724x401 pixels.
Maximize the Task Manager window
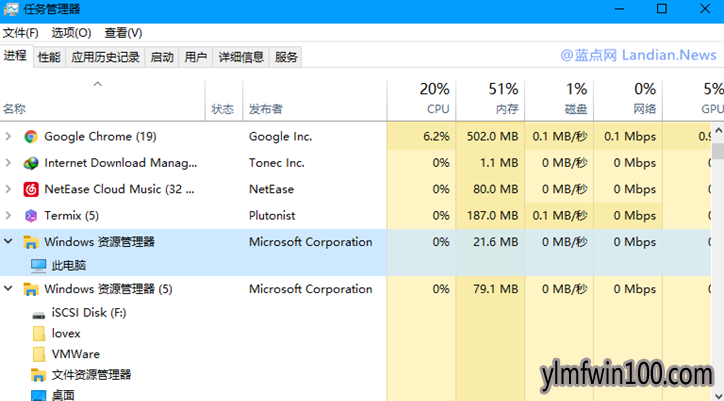[662, 9]
